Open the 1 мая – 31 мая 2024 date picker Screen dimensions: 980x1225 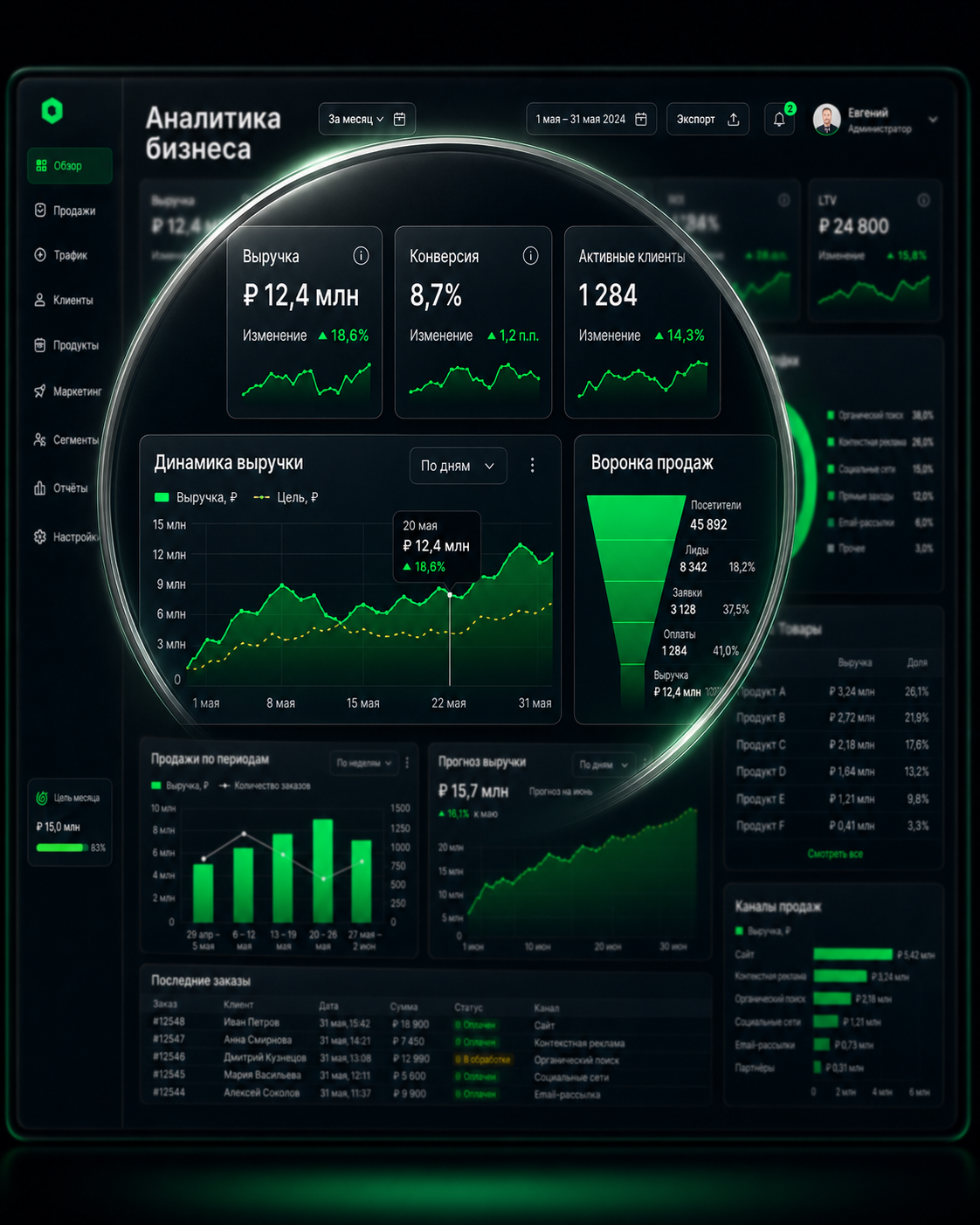tap(591, 119)
